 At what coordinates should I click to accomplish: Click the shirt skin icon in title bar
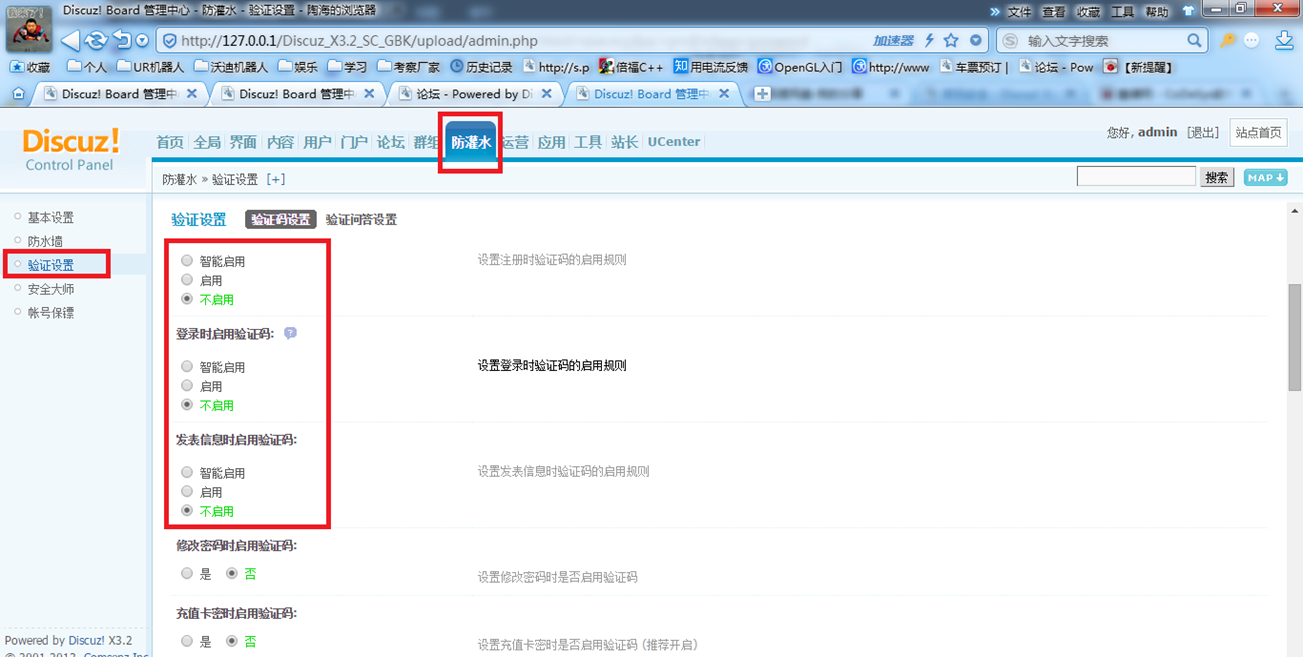tap(1189, 11)
